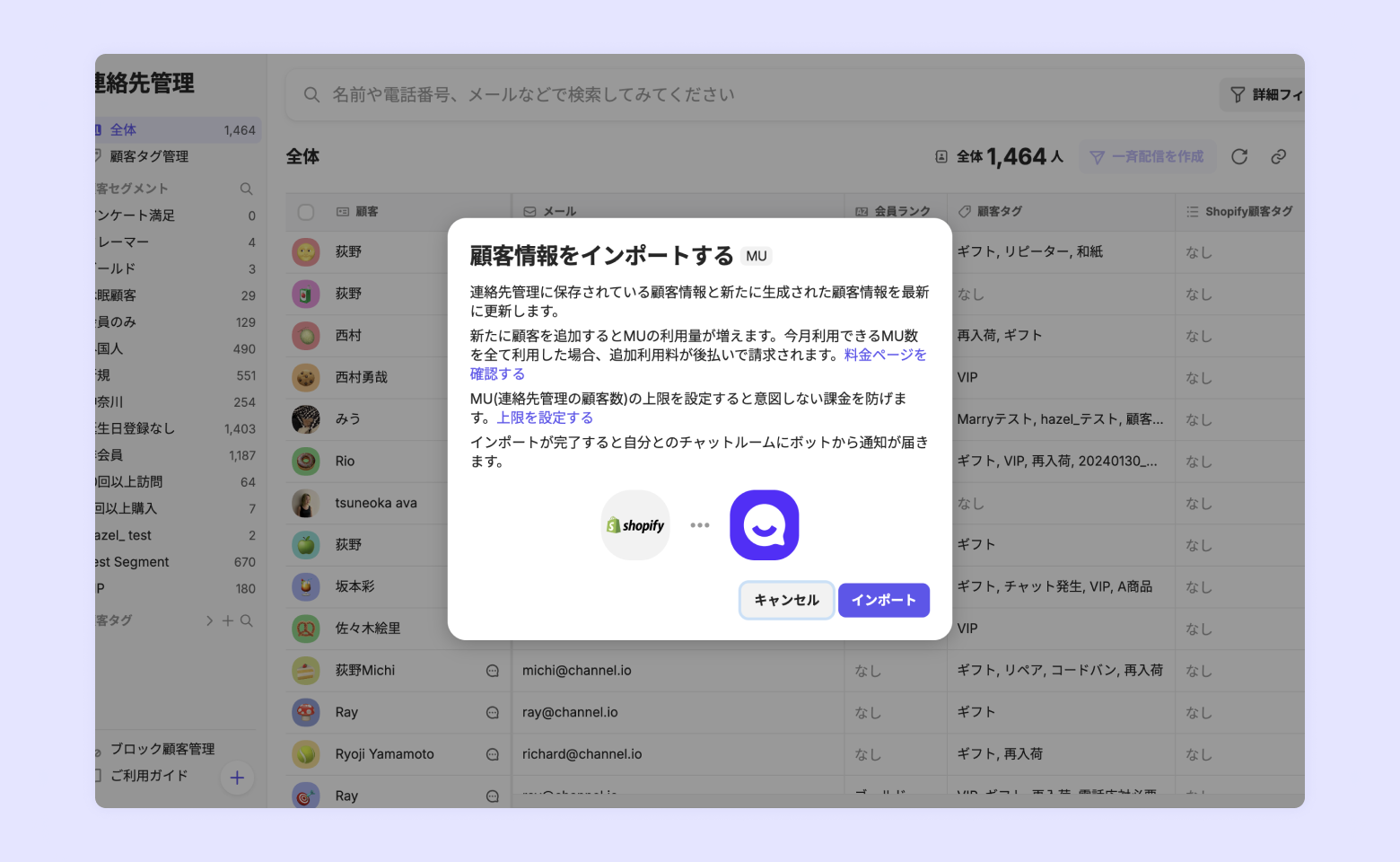Click avatar of 荻野Michi
1400x862 pixels.
306,671
